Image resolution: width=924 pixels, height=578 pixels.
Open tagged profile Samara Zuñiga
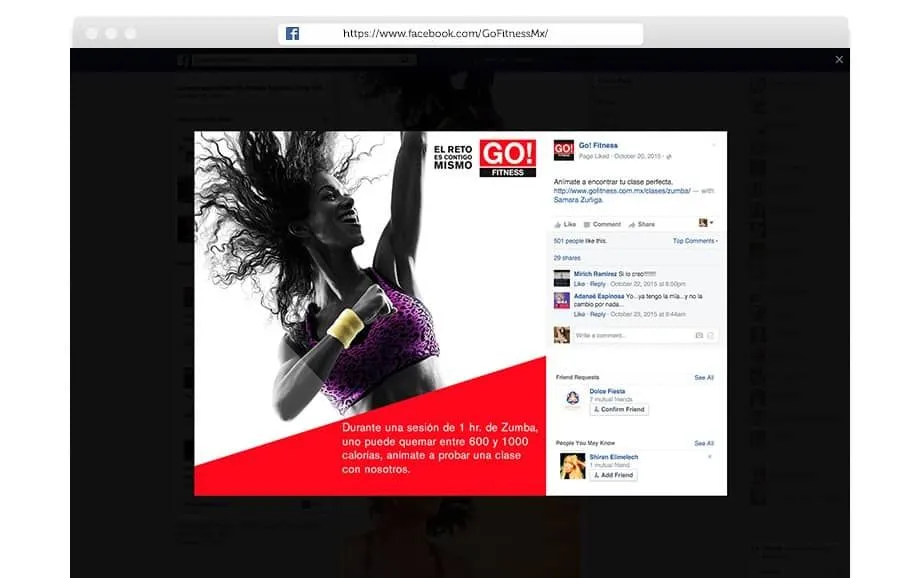(578, 200)
